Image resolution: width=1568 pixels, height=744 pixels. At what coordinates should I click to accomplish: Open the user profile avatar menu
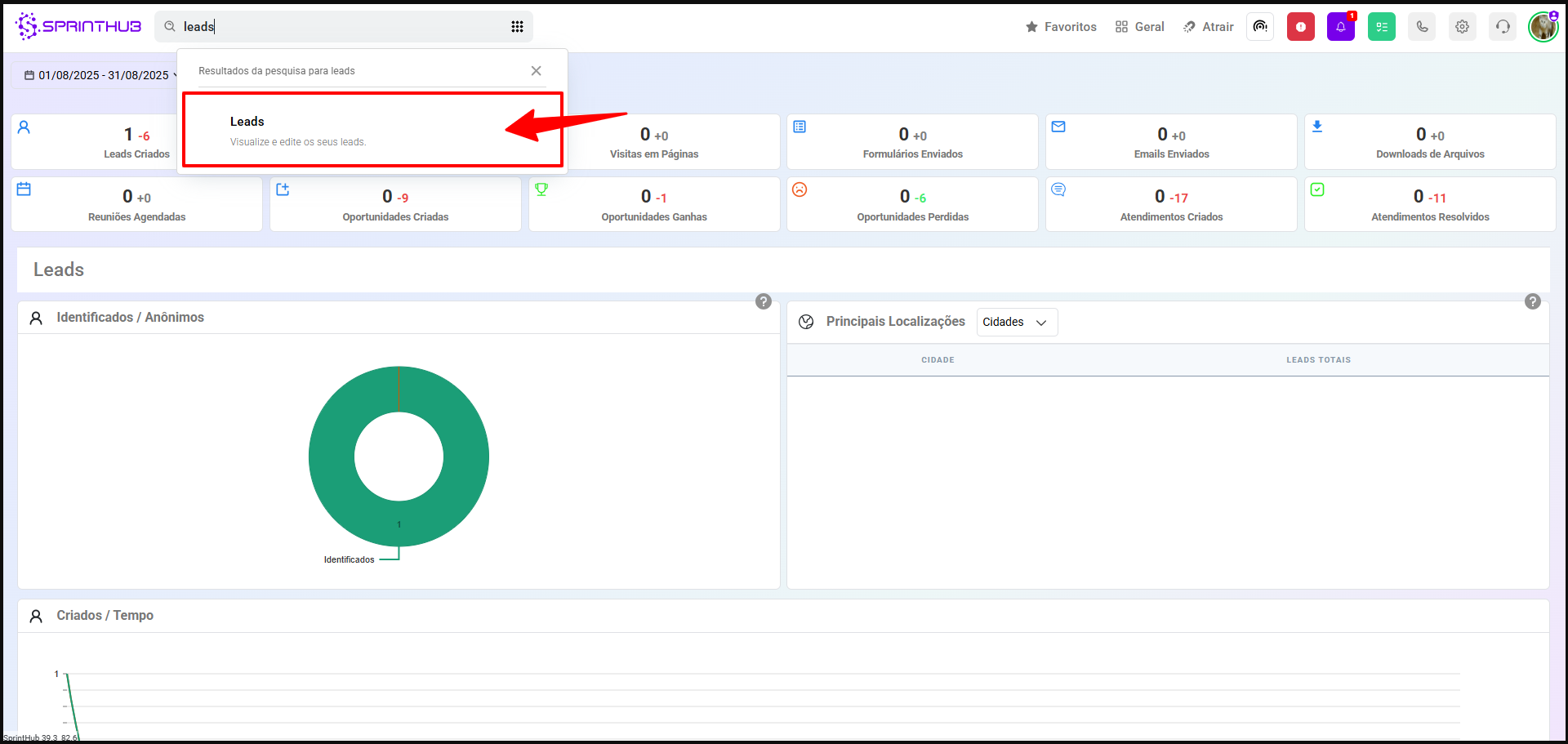(1543, 27)
